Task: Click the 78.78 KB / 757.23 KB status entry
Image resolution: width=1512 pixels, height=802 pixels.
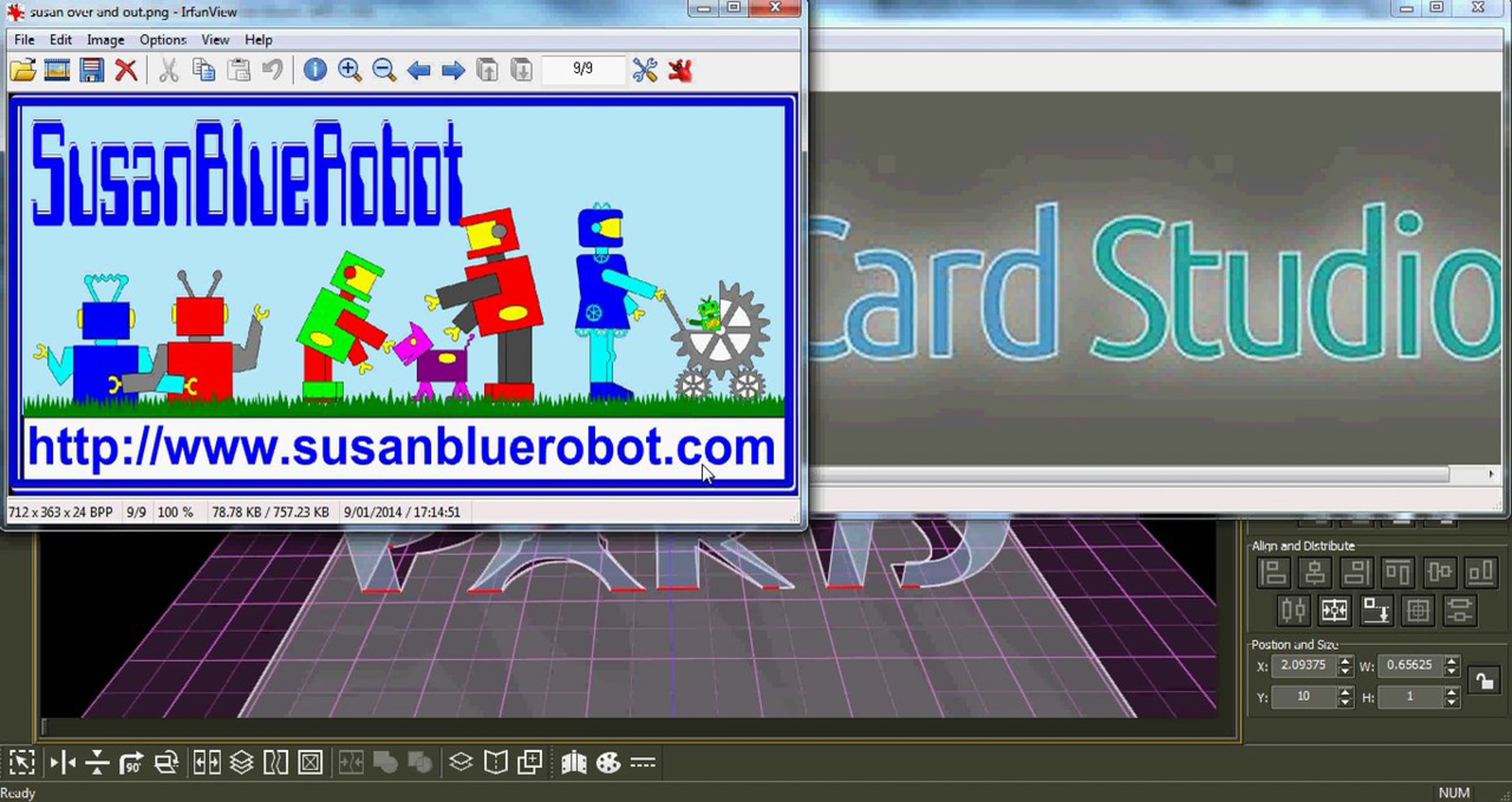Action: [271, 513]
